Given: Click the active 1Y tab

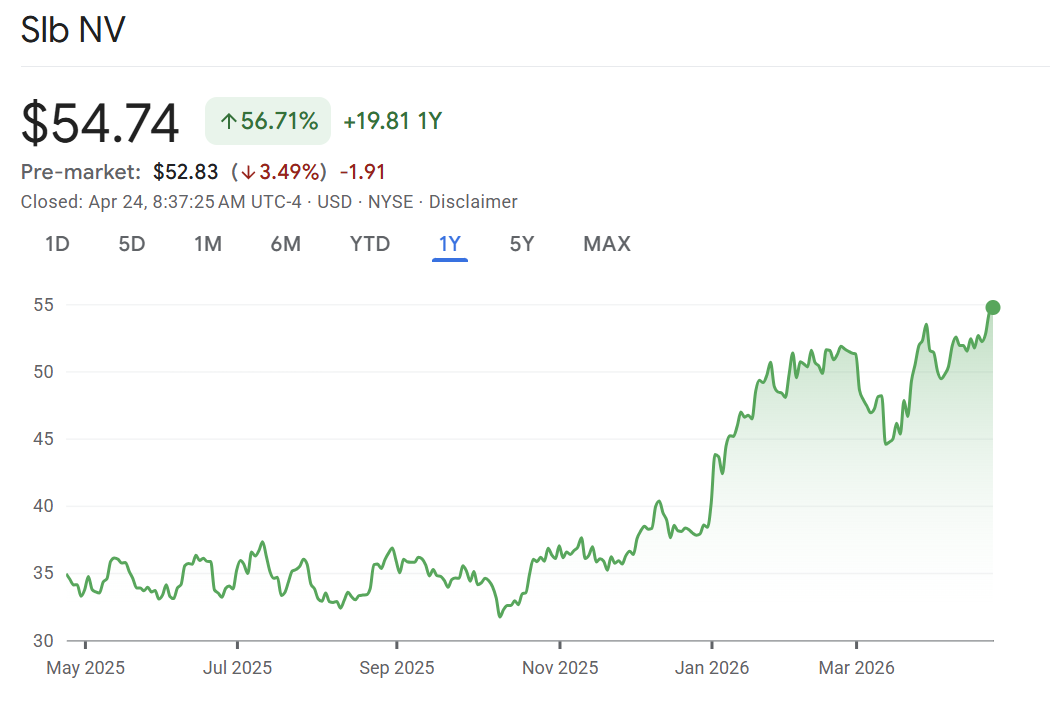Looking at the screenshot, I should click(x=450, y=244).
